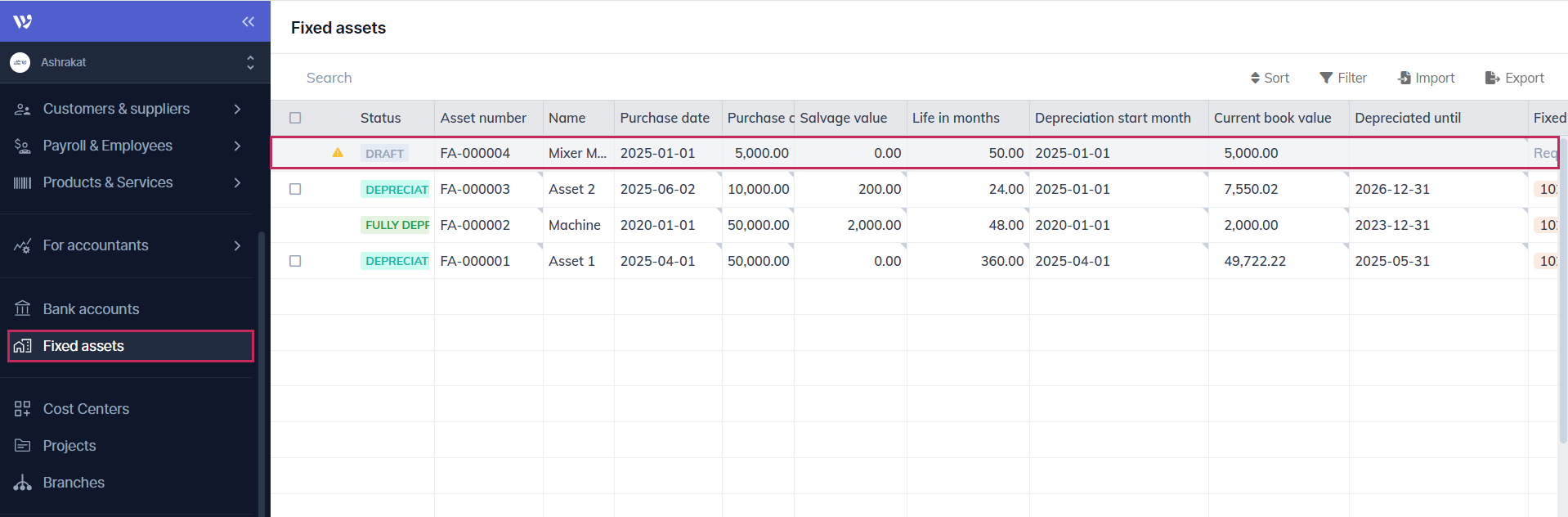
Task: Click the Export button
Action: click(x=1515, y=78)
